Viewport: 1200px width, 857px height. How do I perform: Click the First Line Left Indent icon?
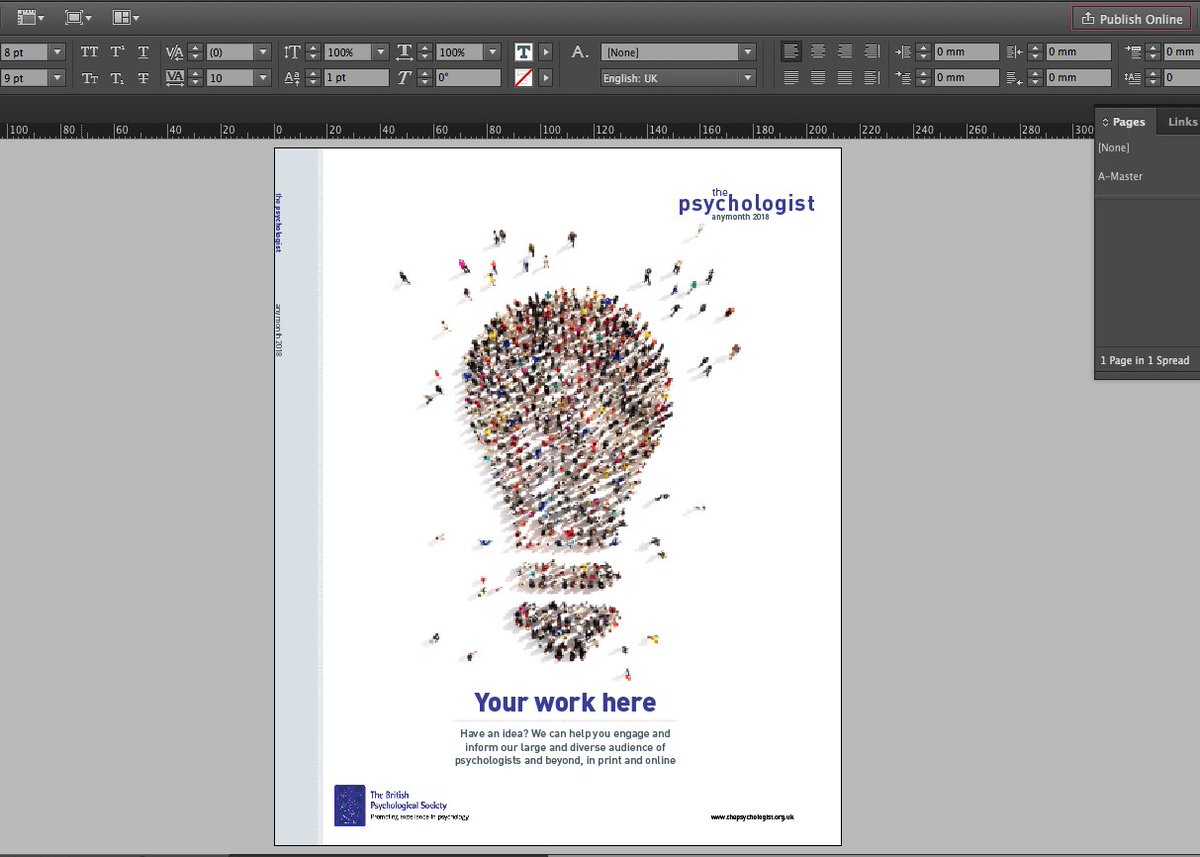(903, 77)
